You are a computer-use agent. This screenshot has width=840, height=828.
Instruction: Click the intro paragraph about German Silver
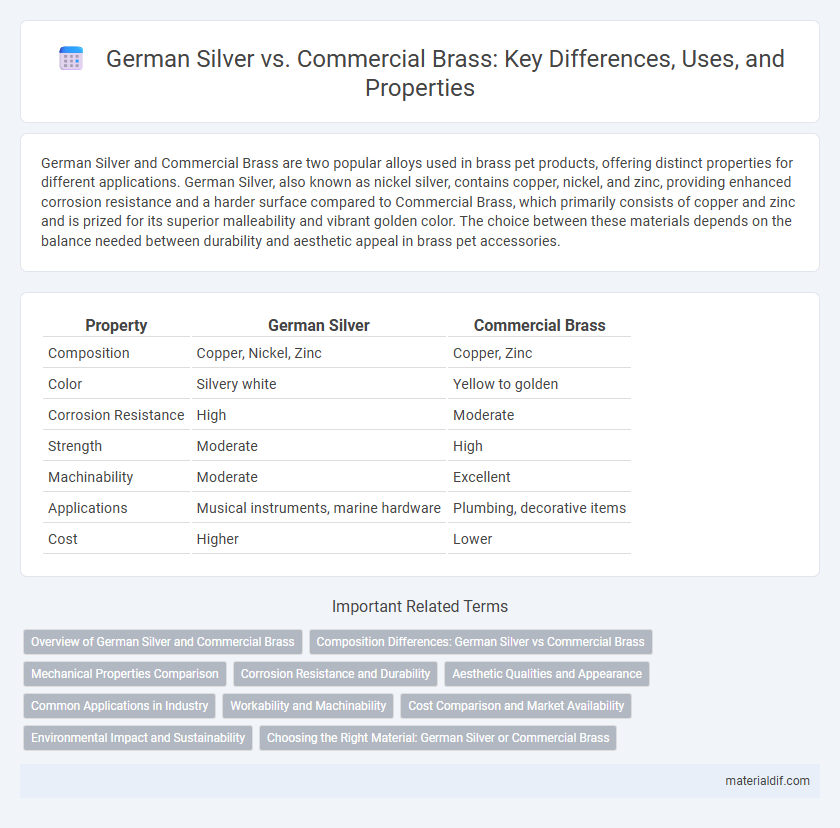(418, 202)
